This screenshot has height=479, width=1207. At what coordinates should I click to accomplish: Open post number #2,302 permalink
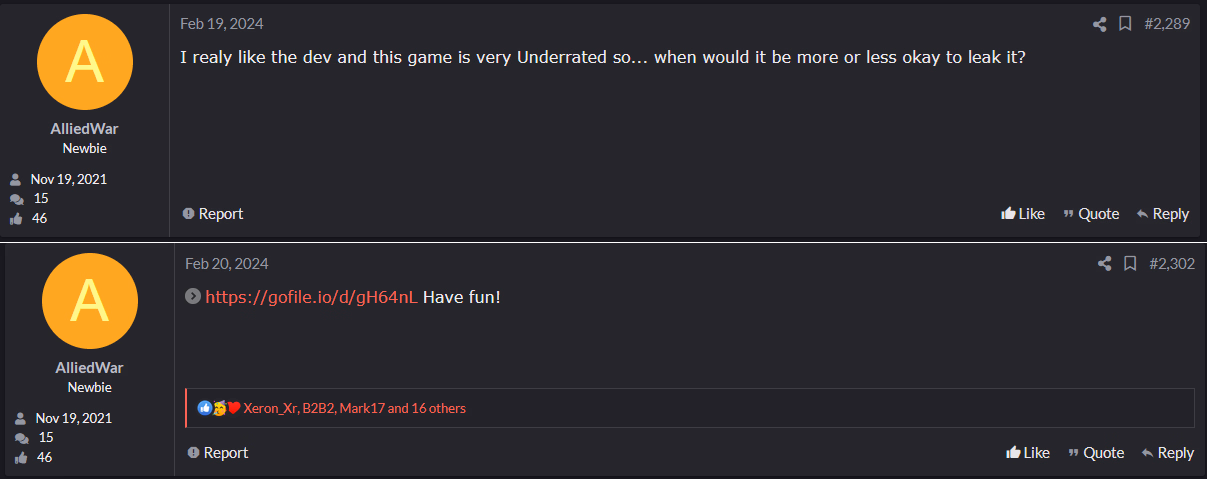[x=1171, y=264]
